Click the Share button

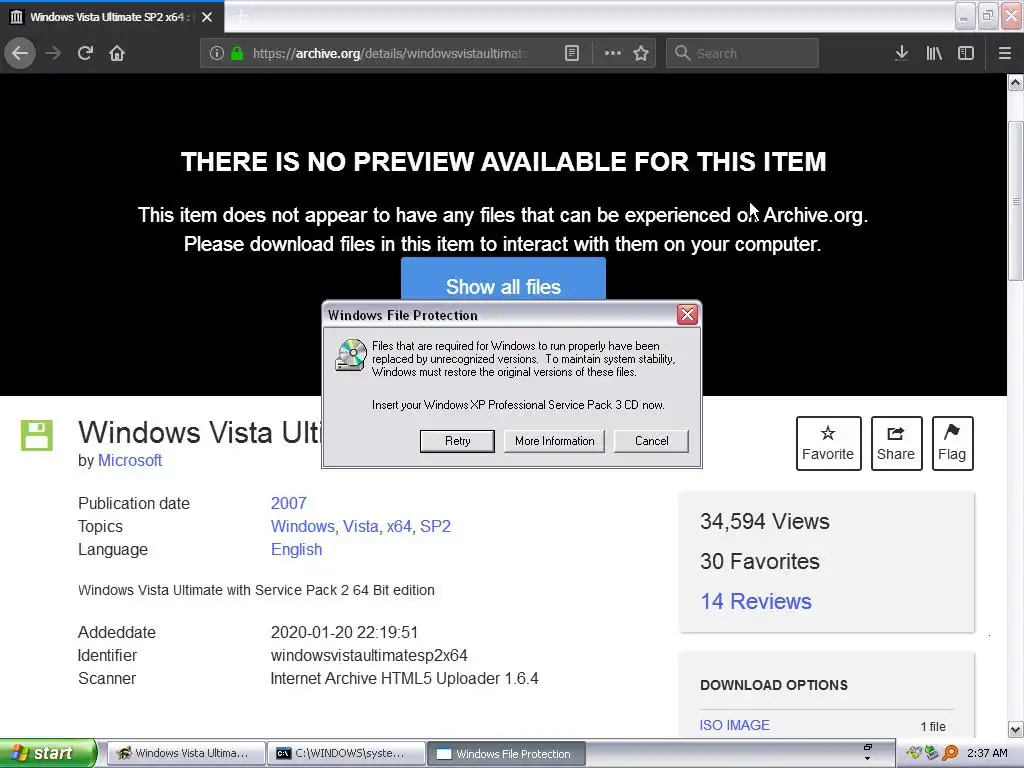point(896,443)
